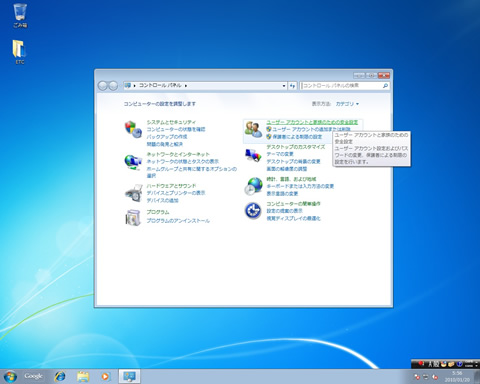
Task: Click the テーマの変更 link
Action: [280, 154]
